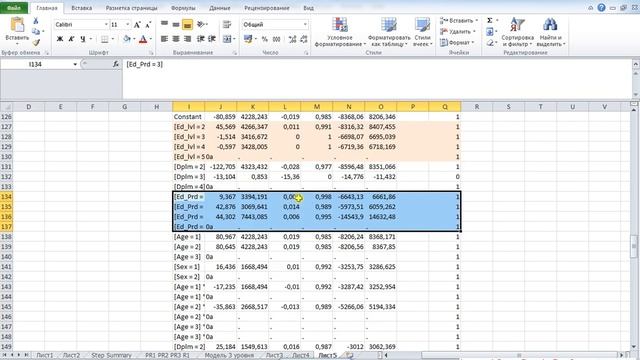This screenshot has height=360, width=640.
Task: Open Find & Select (Найти и выделить)
Action: (x=551, y=32)
